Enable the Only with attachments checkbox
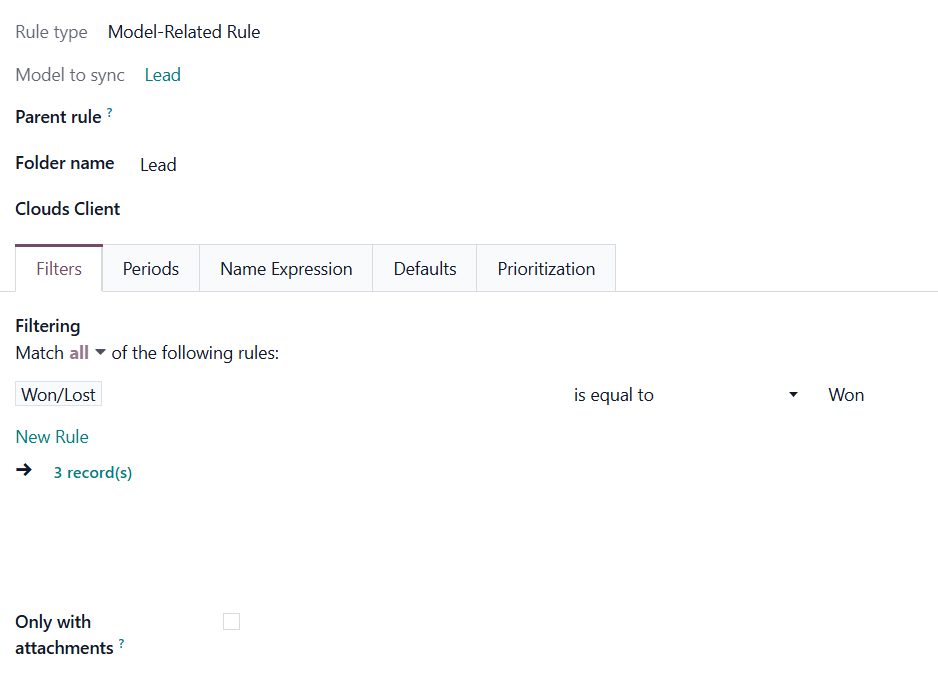Image resolution: width=938 pixels, height=698 pixels. click(231, 622)
